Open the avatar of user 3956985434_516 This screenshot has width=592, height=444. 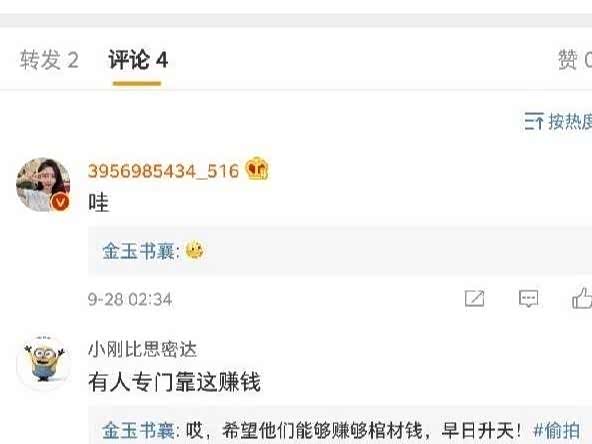click(43, 185)
